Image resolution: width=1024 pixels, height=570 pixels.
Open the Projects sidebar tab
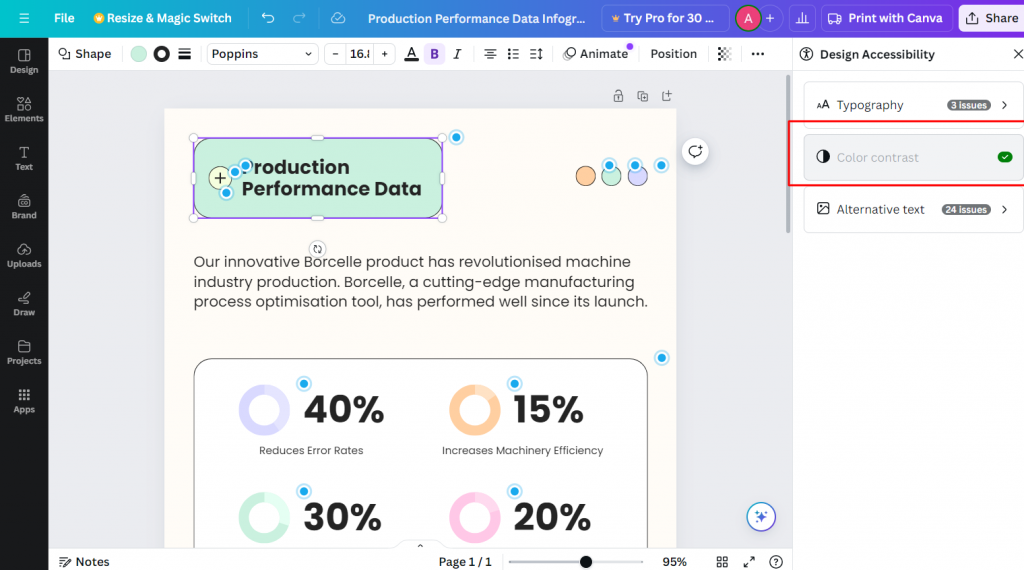pyautogui.click(x=24, y=352)
